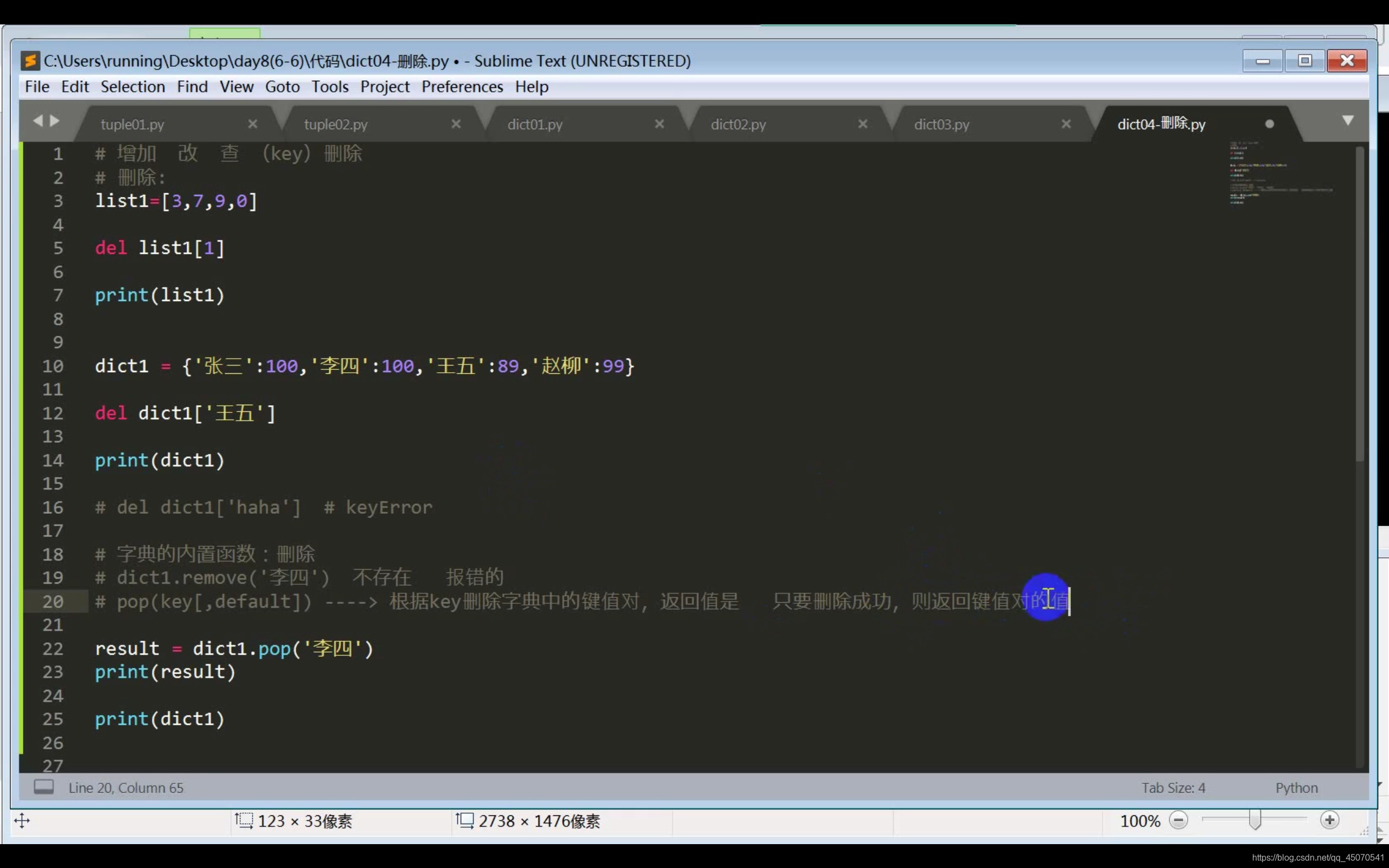
Task: Close the tuple01.py tab
Action: click(x=252, y=124)
